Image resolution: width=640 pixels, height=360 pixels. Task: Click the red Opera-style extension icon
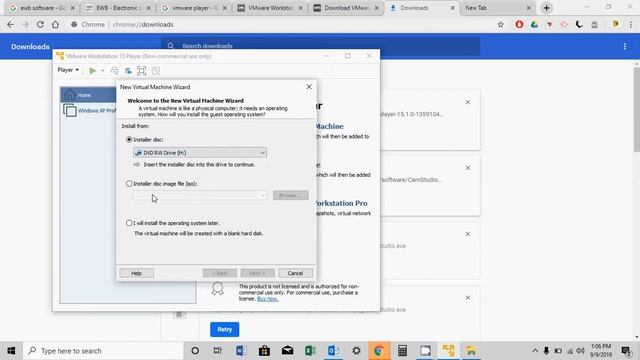tap(519, 24)
